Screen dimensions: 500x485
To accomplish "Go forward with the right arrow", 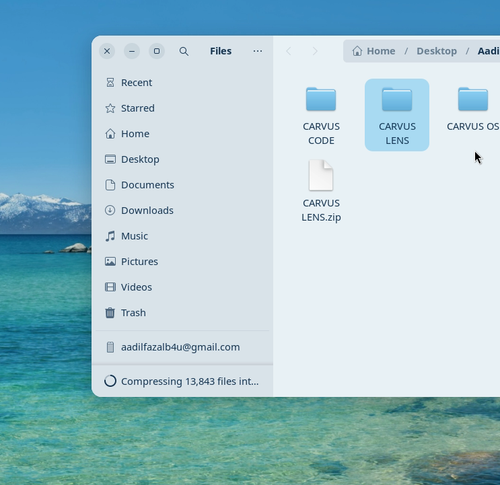I will (315, 51).
